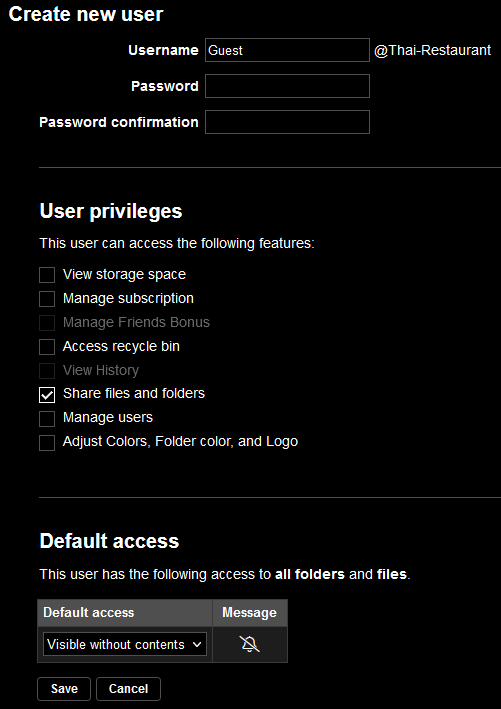Focus the Username field containing Guest

tap(287, 50)
